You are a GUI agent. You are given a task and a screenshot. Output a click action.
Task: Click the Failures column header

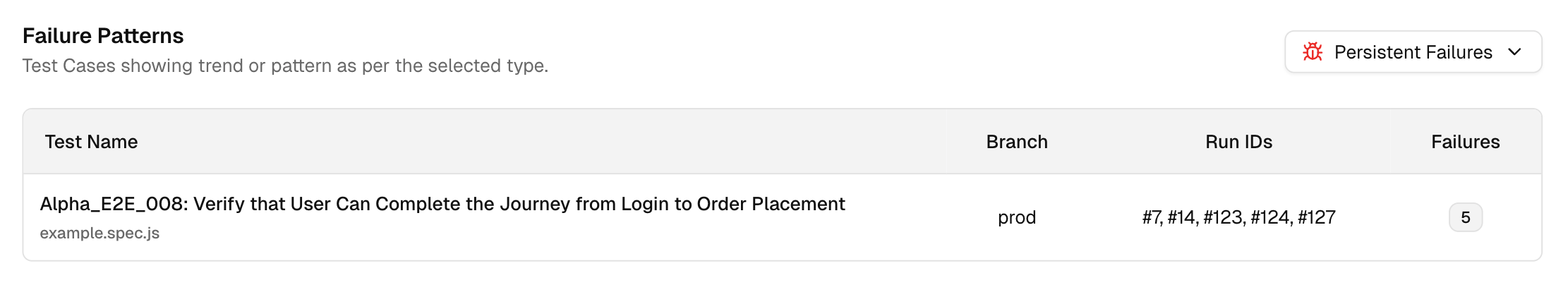coord(1465,142)
